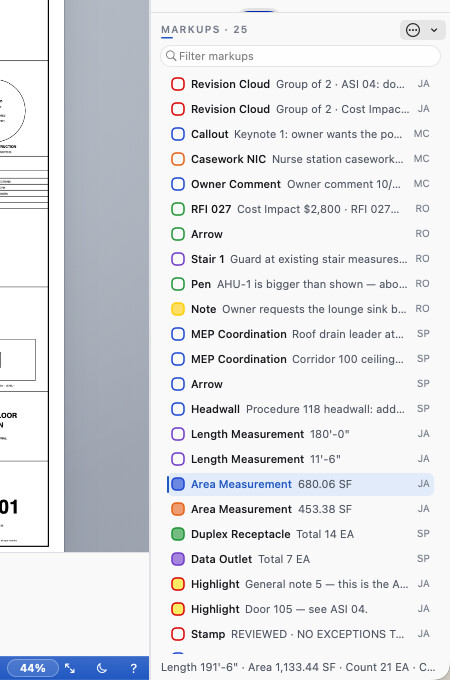This screenshot has height=680, width=450.
Task: Click the green swatch of RO's Arrow markup
Action: (x=178, y=234)
